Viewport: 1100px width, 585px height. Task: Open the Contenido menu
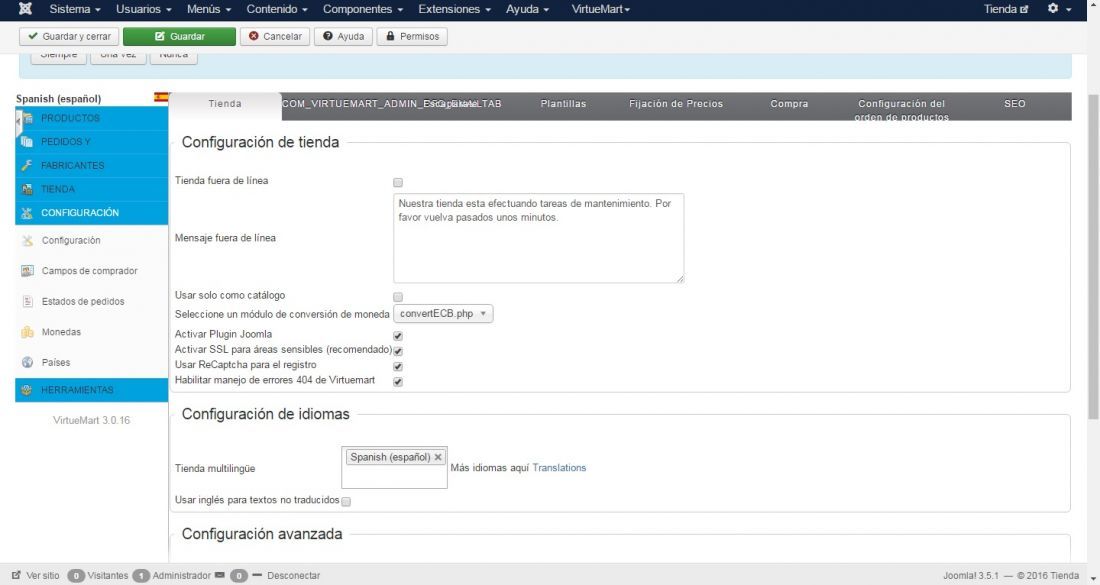[x=276, y=9]
